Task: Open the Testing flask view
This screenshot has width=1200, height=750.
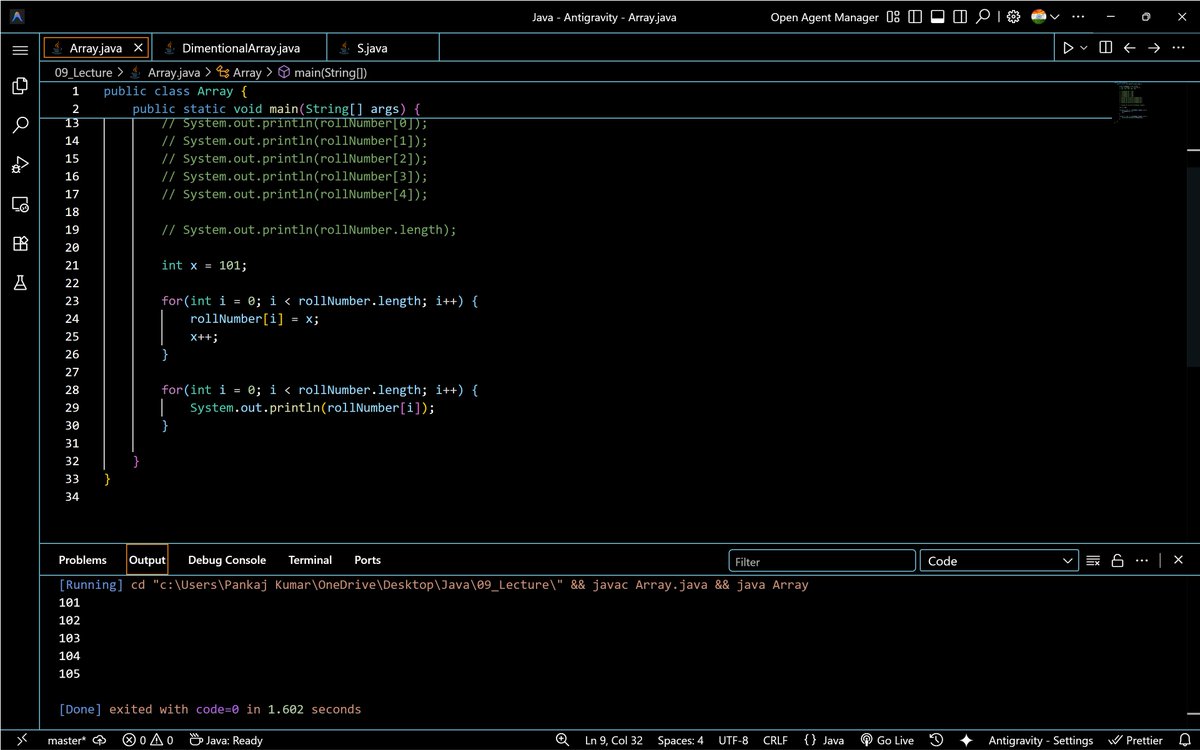Action: [20, 283]
